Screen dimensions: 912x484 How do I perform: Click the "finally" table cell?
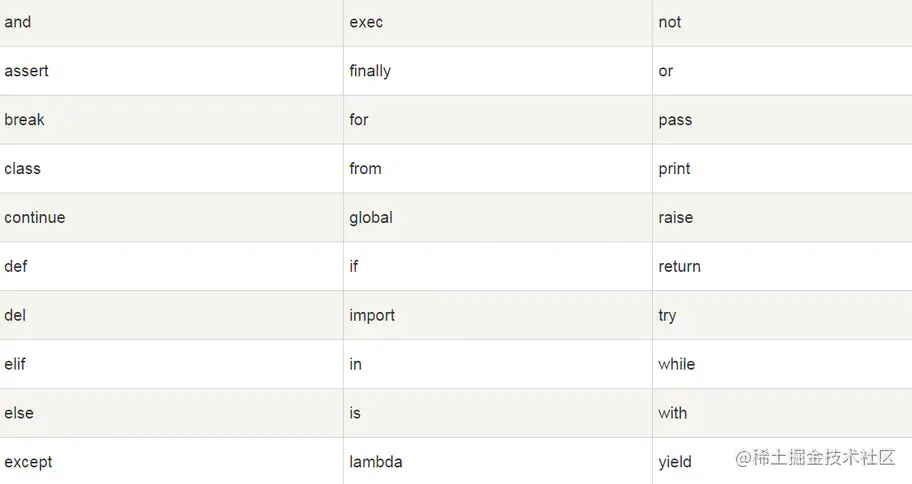(x=370, y=71)
